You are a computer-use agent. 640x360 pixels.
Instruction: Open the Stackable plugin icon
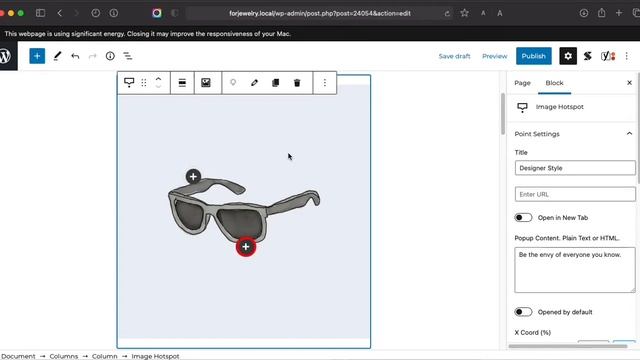[x=587, y=56]
